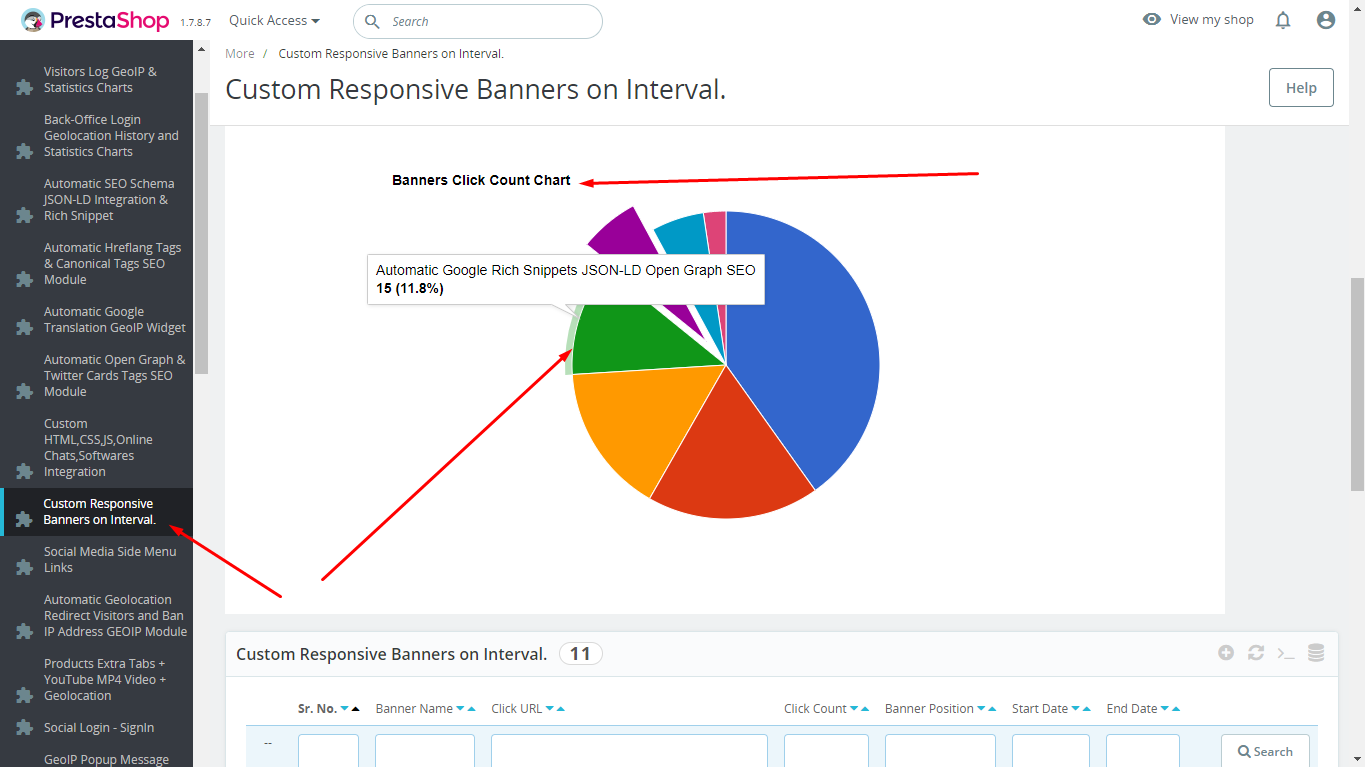This screenshot has height=767, width=1365.
Task: Sort Banner Name descending arrow
Action: [460, 709]
